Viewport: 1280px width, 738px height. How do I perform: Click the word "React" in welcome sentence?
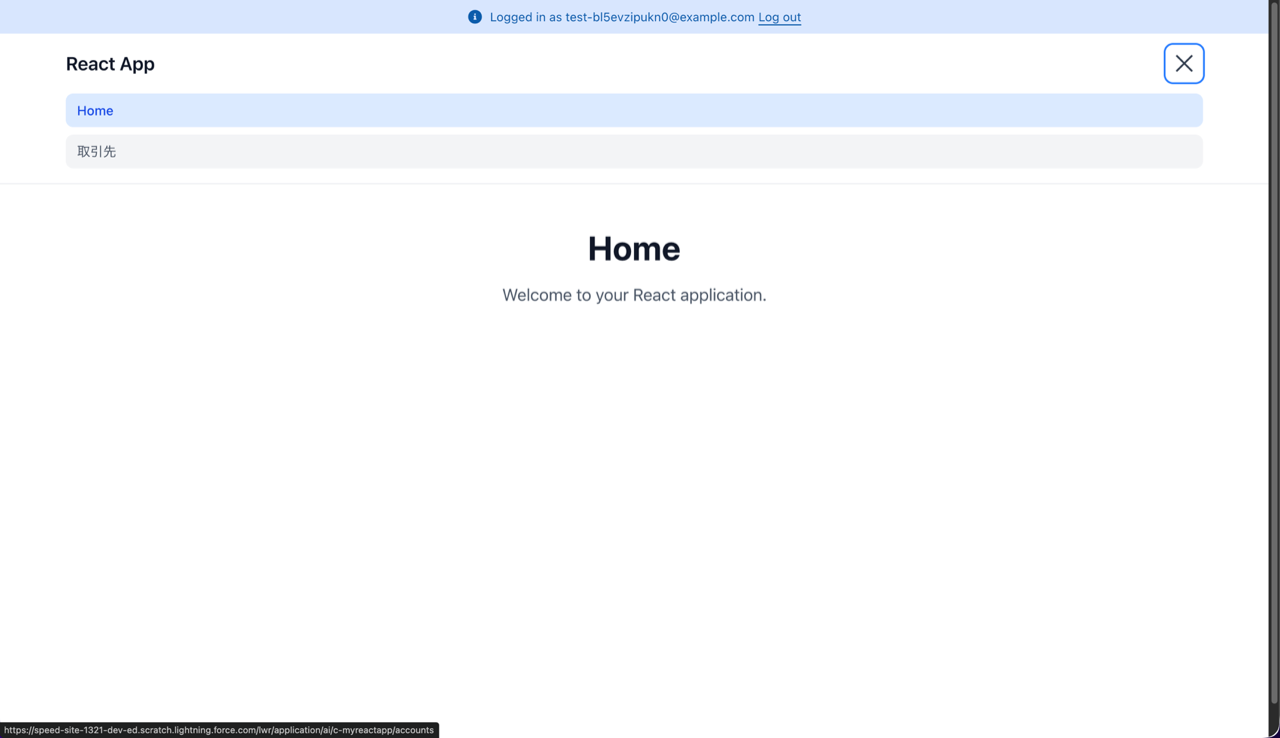[x=654, y=295]
